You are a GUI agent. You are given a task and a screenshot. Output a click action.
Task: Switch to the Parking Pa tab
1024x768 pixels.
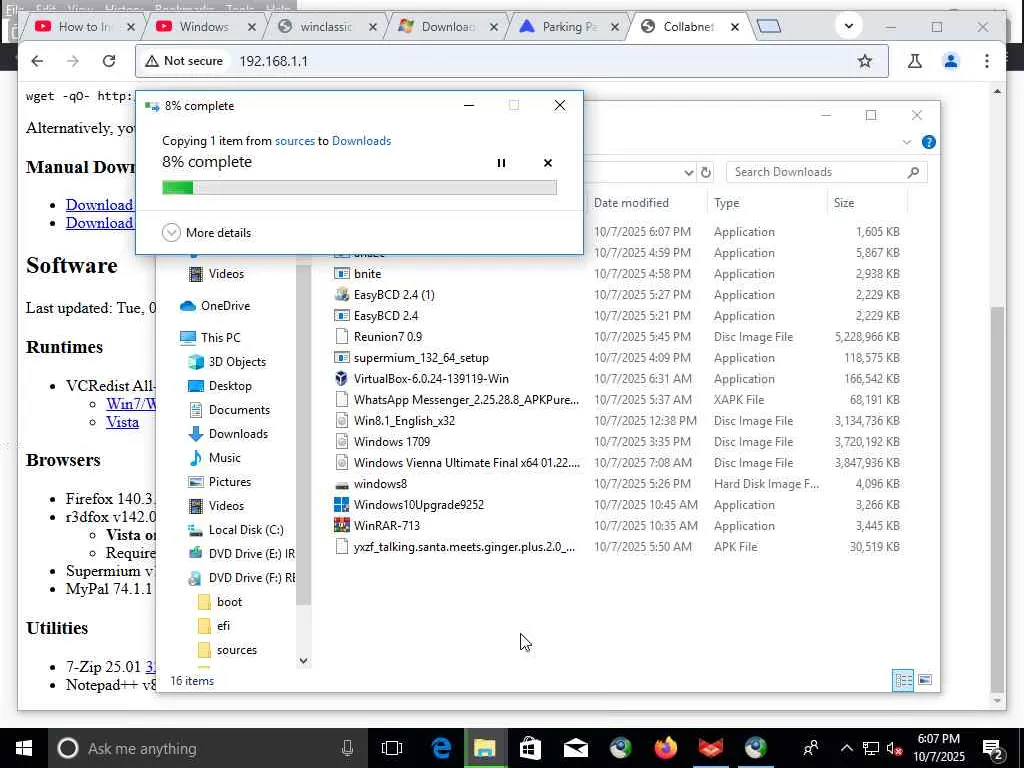(x=569, y=27)
